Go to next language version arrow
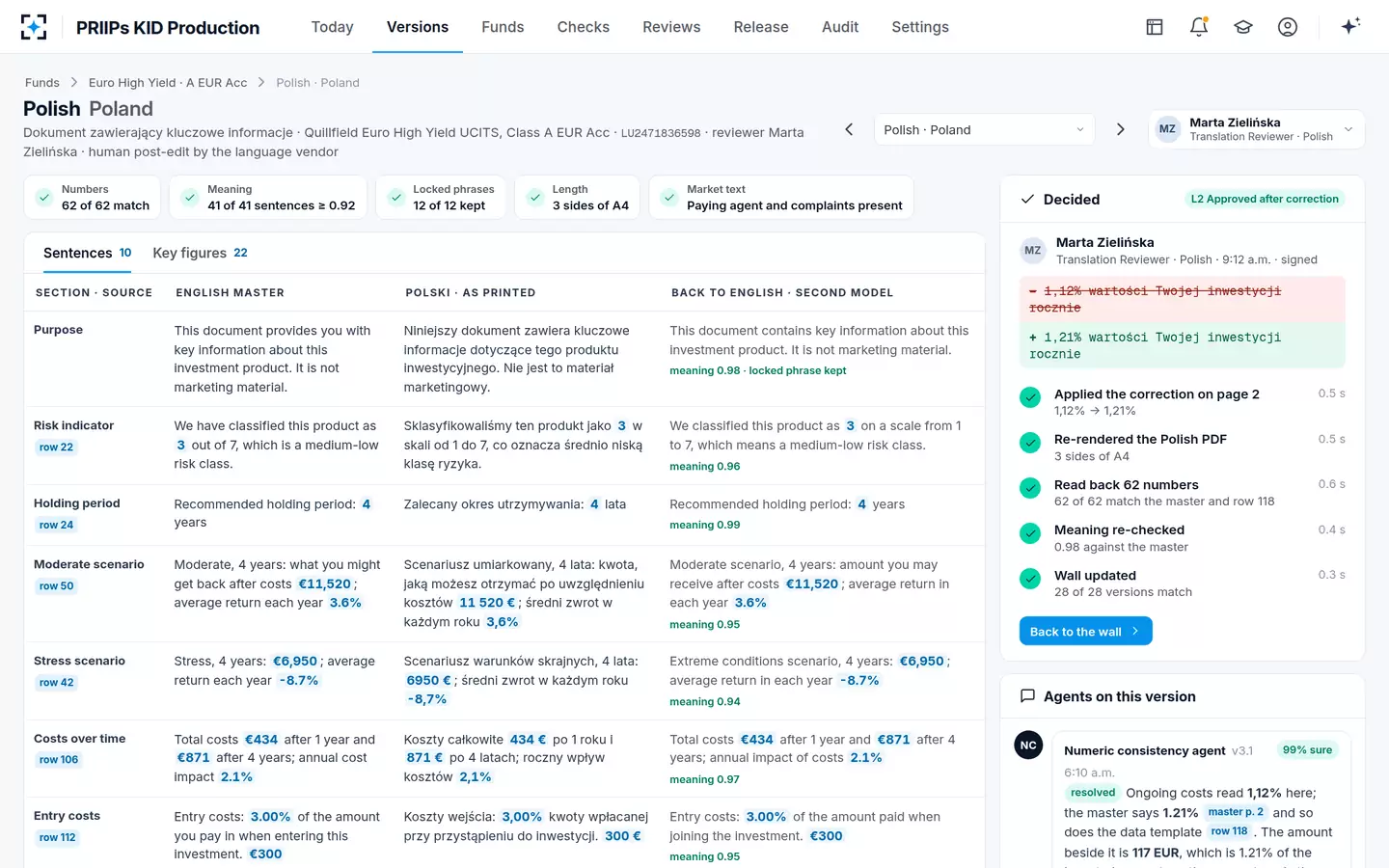Screen dimensions: 1389x868 click(x=1120, y=129)
